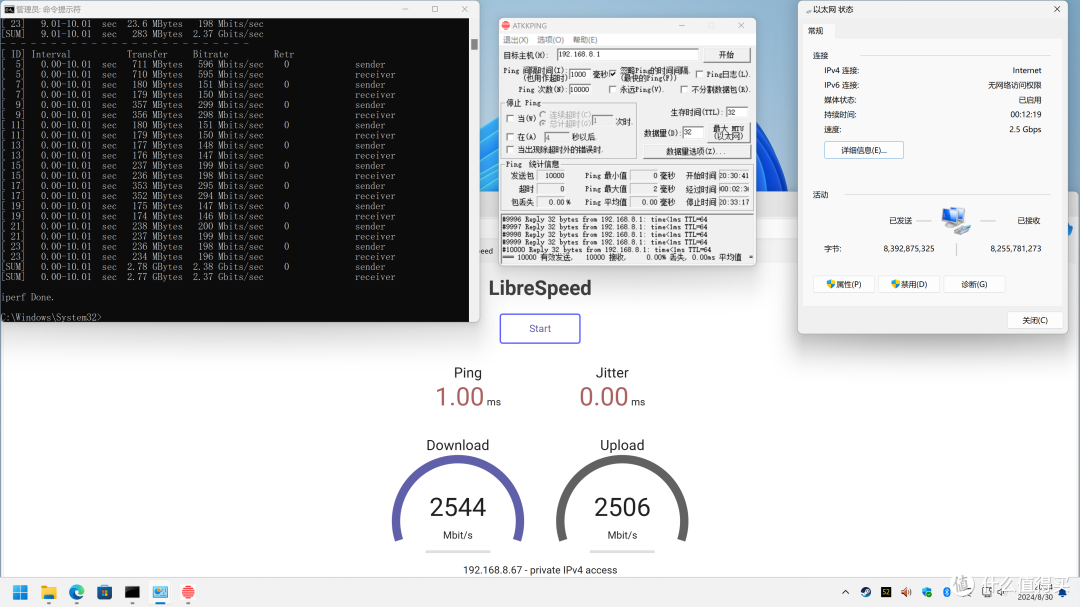Viewport: 1080px width, 607px height.
Task: Click 属性(P) button in Ethernet status
Action: pos(844,284)
